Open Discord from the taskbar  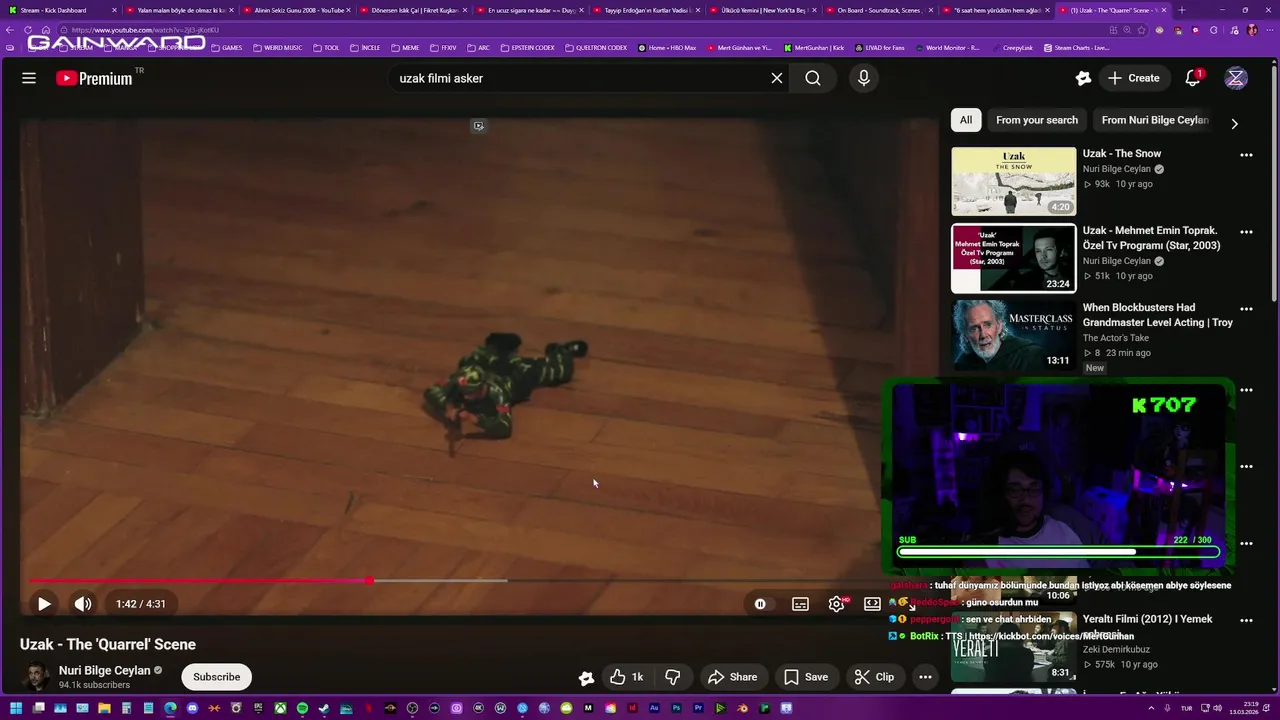pos(192,708)
